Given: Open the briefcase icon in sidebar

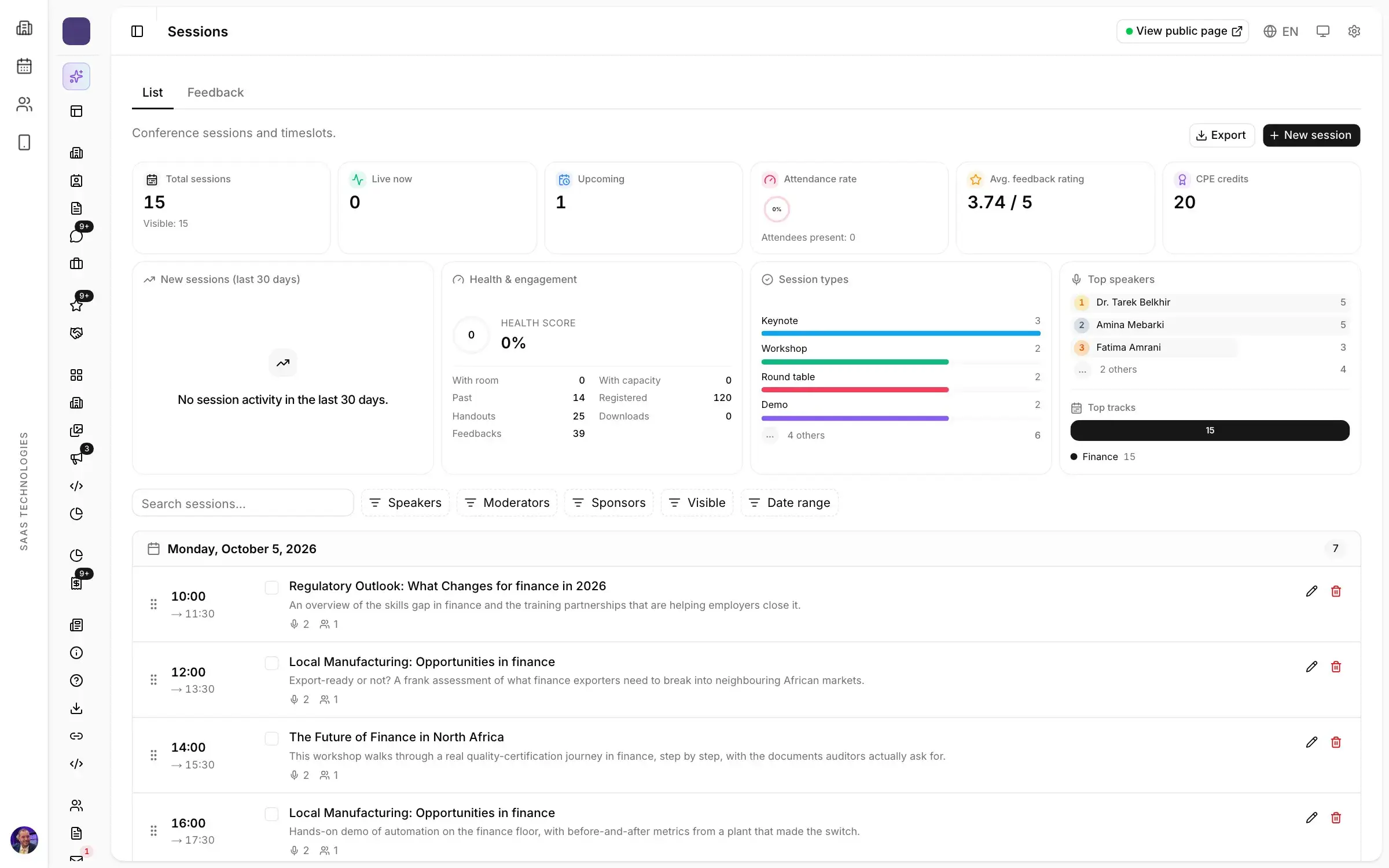Looking at the screenshot, I should pyautogui.click(x=76, y=264).
